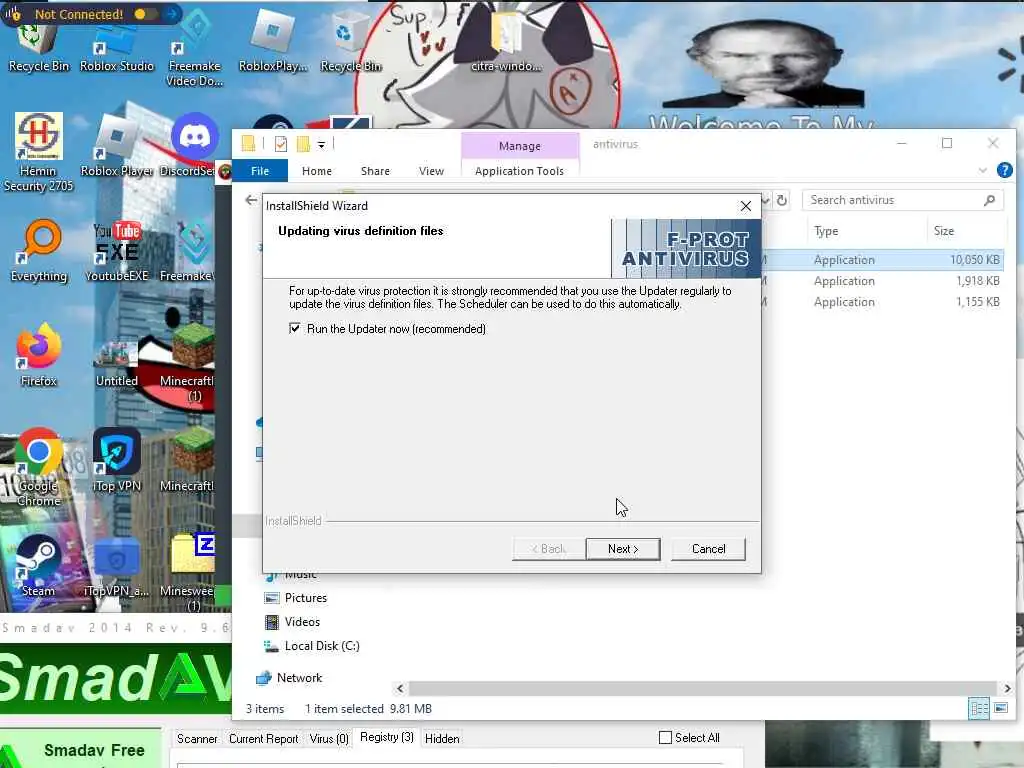Select the iTopVPN_a... installer desktop icon
The width and height of the screenshot is (1024, 768).
tap(117, 568)
